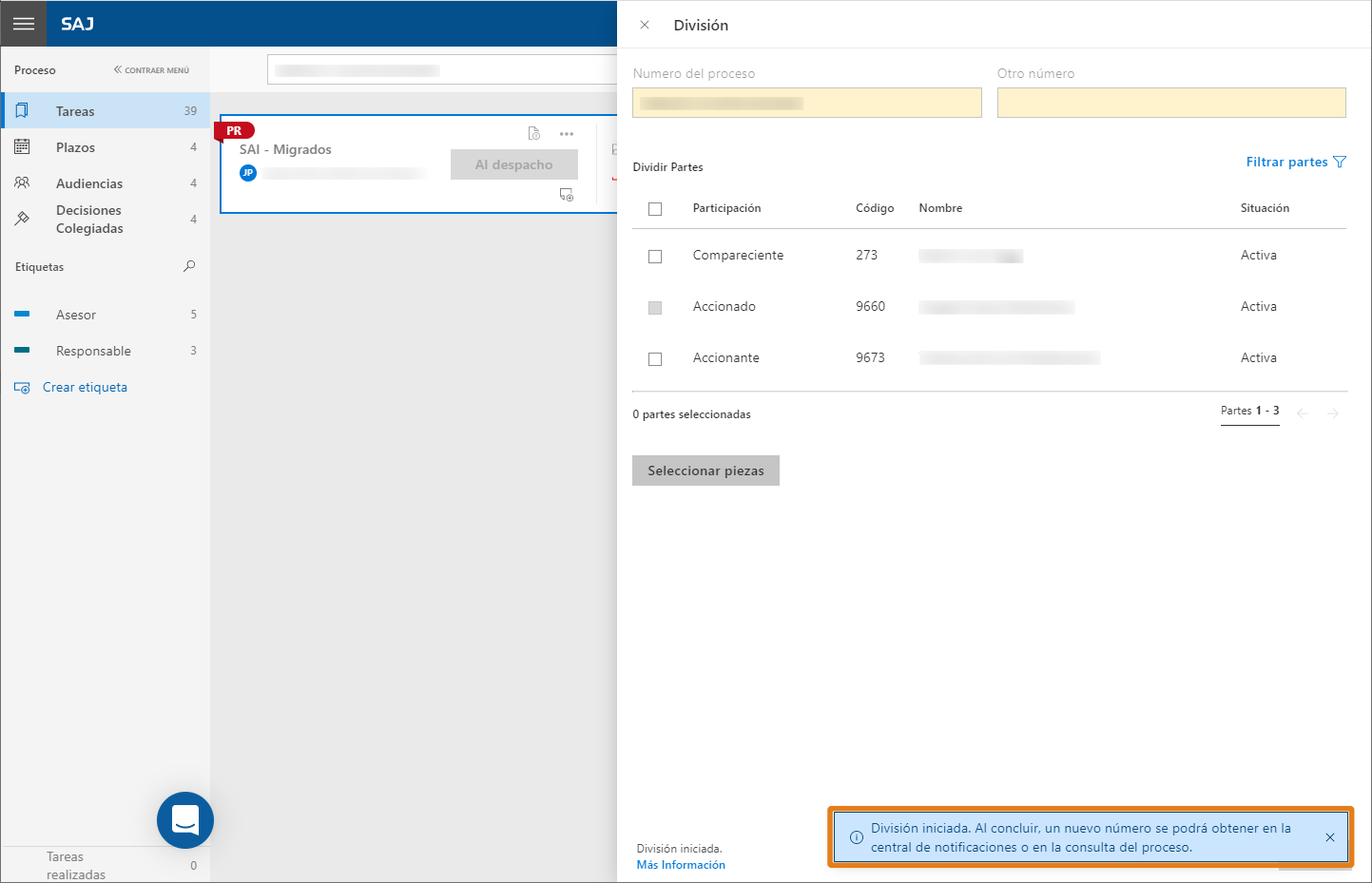Collapse menu with Contraer Menú

(151, 70)
